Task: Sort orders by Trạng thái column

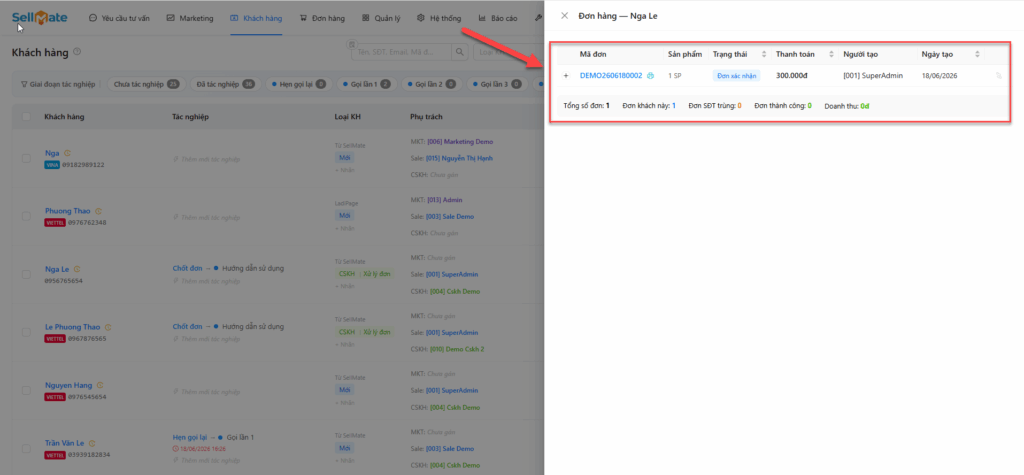Action: (x=764, y=54)
